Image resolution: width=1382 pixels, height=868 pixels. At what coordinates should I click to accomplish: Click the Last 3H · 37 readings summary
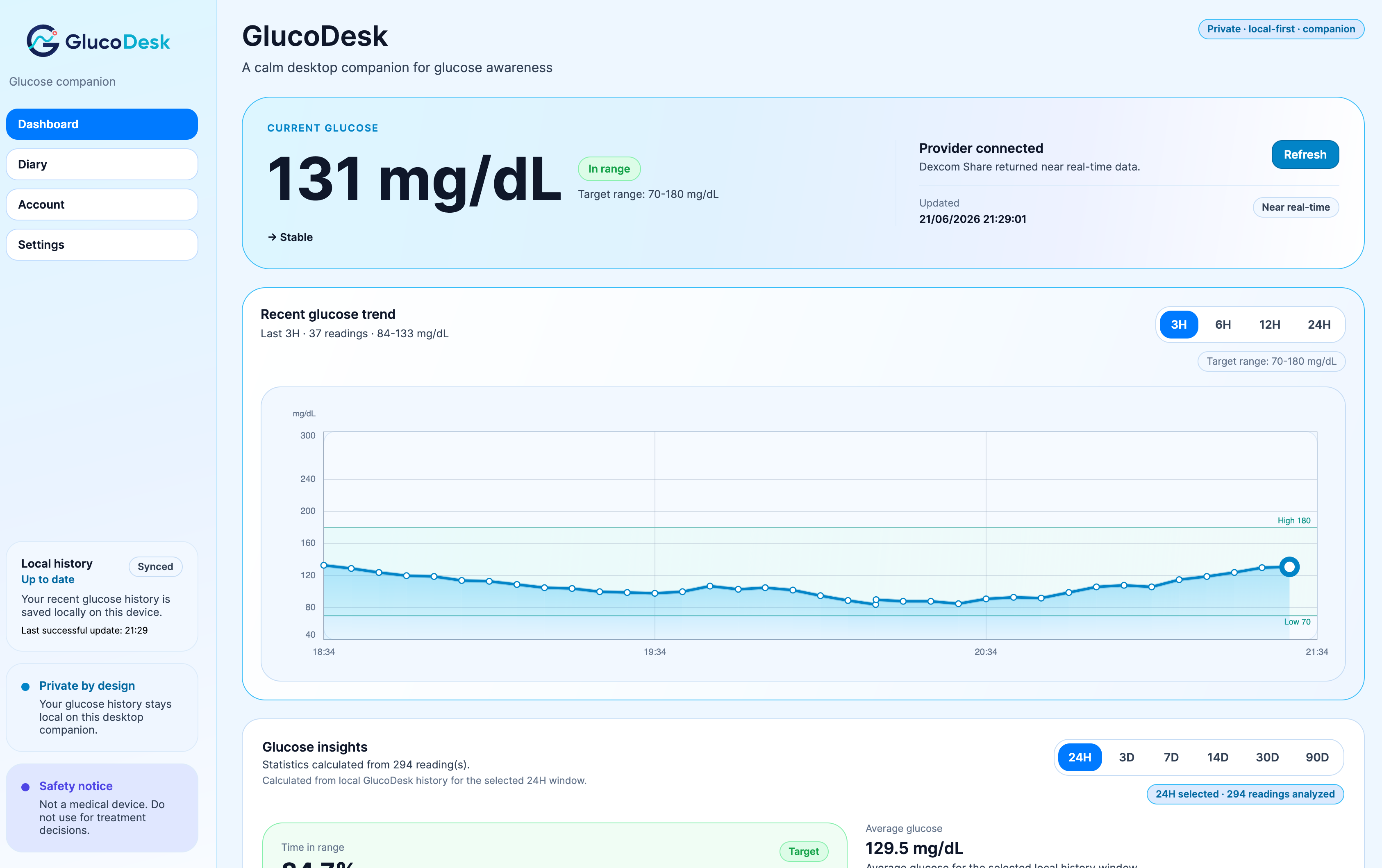354,334
